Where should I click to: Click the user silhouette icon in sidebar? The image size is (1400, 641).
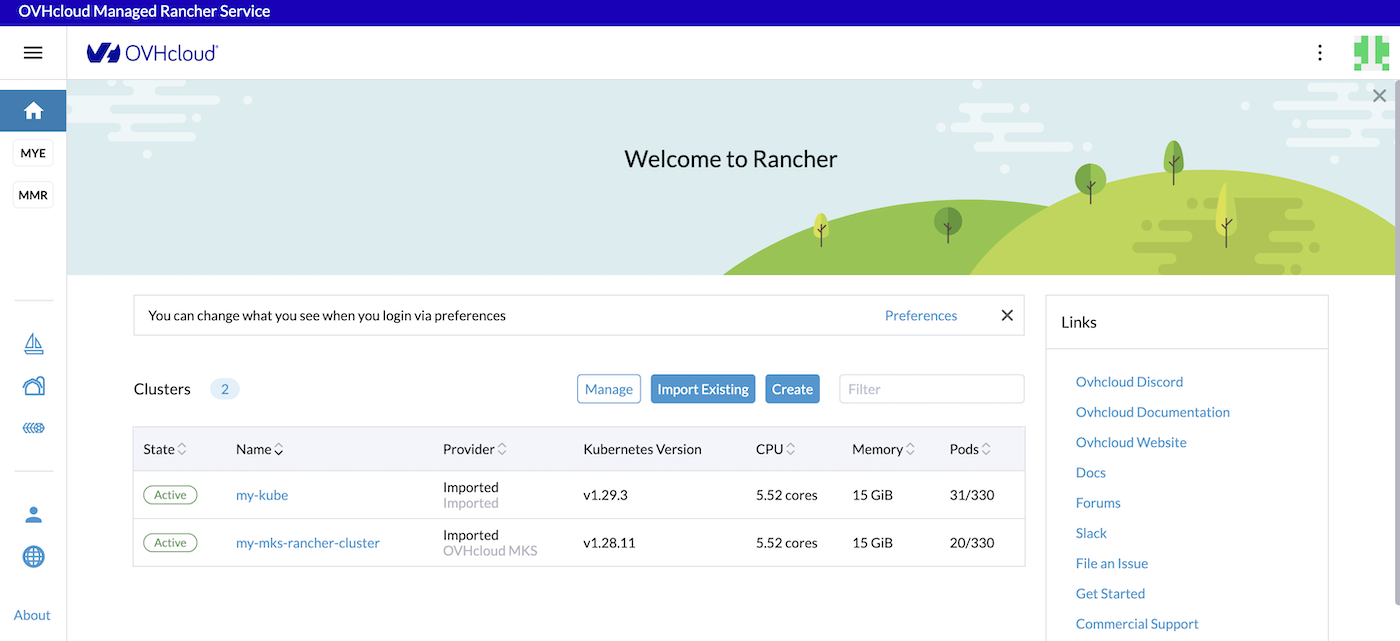[x=33, y=514]
